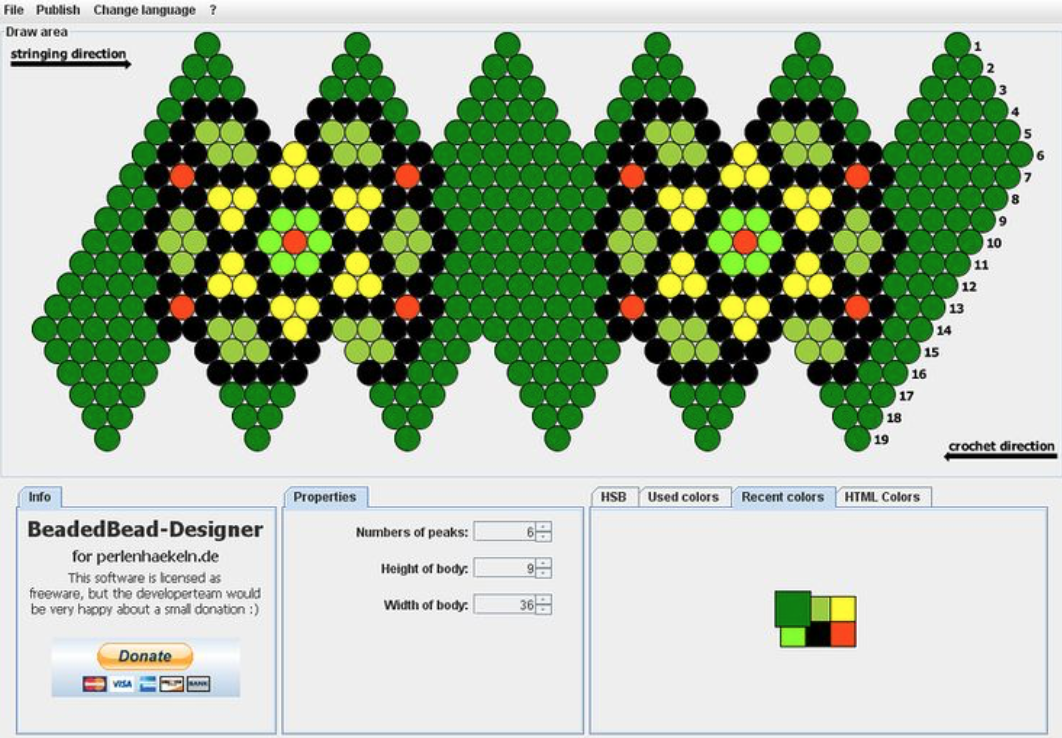Click the row number 10 label
Viewport: 1062px width, 738px height.
tap(994, 243)
